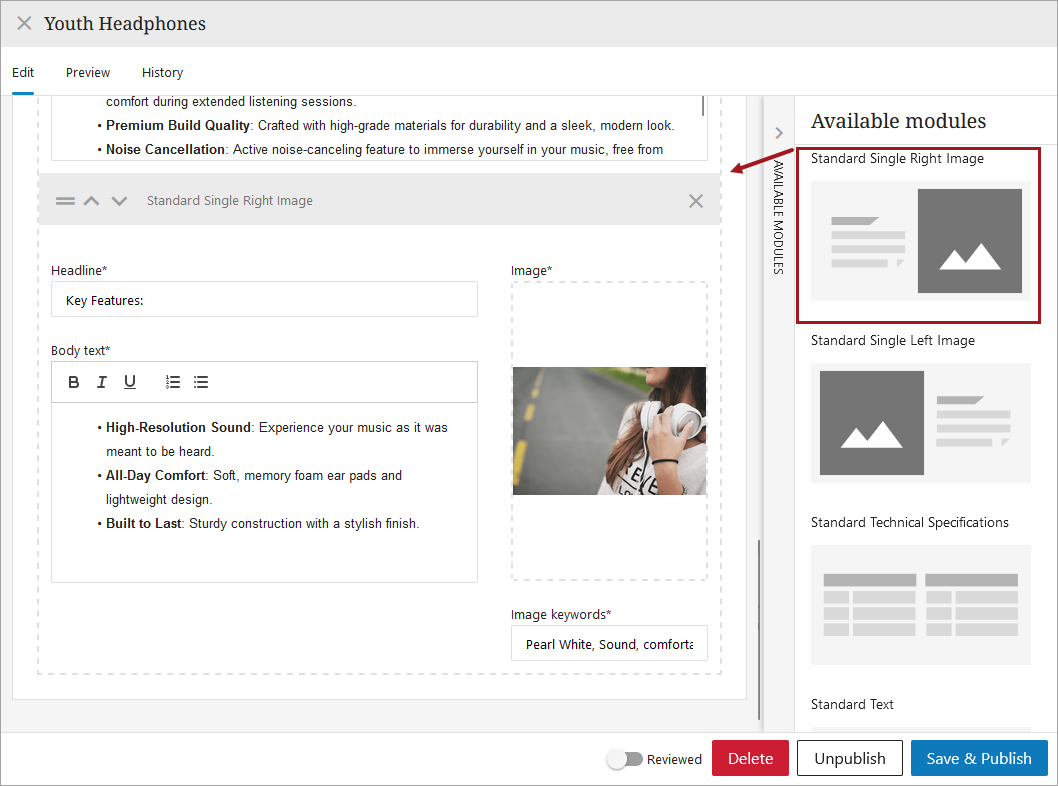This screenshot has width=1058, height=786.
Task: Move Standard Single Right Image module up
Action: (92, 201)
